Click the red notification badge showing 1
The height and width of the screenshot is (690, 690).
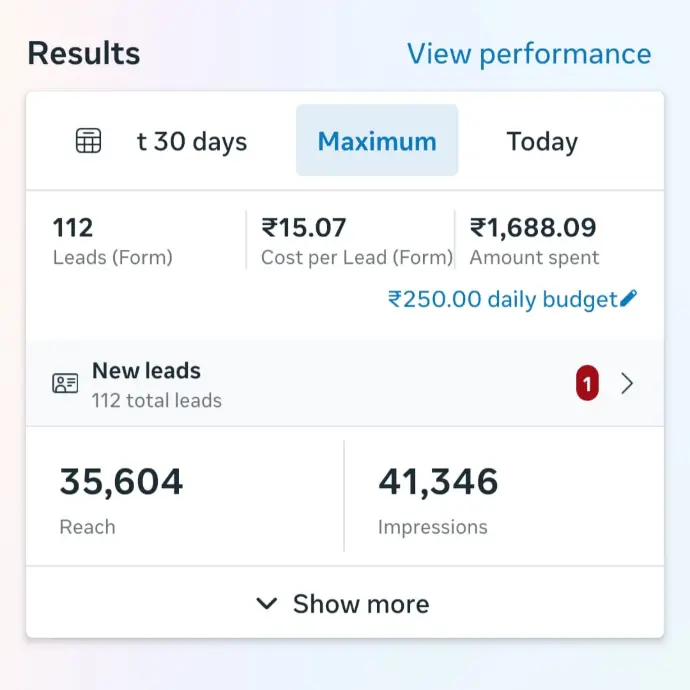(587, 383)
